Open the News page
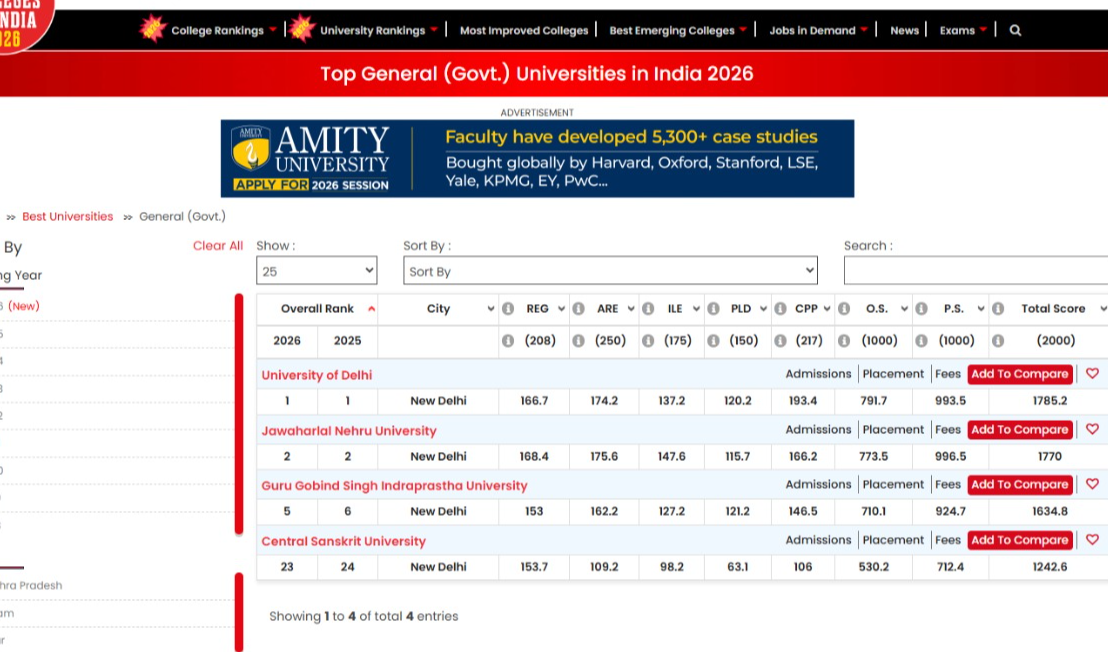Screen dimensions: 1108x652 coord(904,30)
